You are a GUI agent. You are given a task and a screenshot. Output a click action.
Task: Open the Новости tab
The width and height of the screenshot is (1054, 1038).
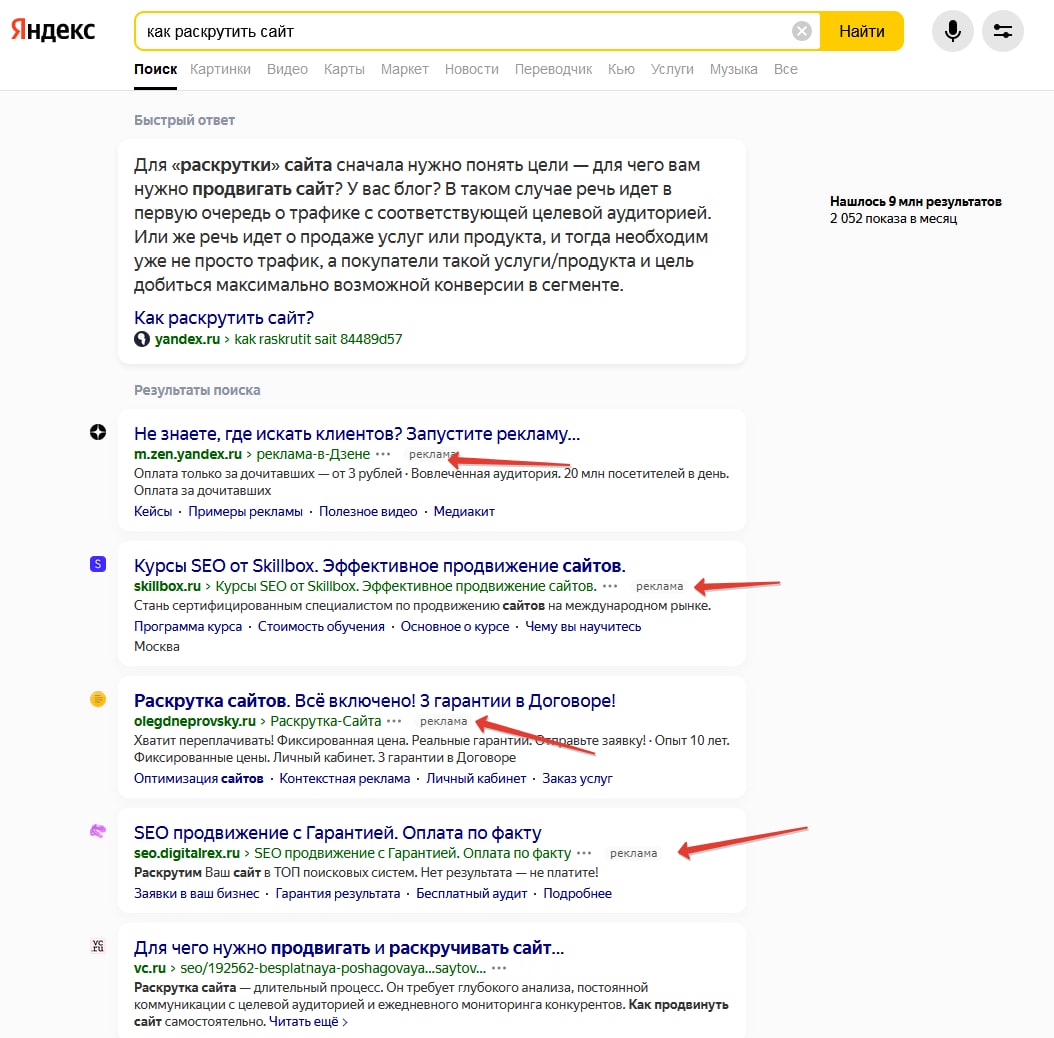pos(471,69)
